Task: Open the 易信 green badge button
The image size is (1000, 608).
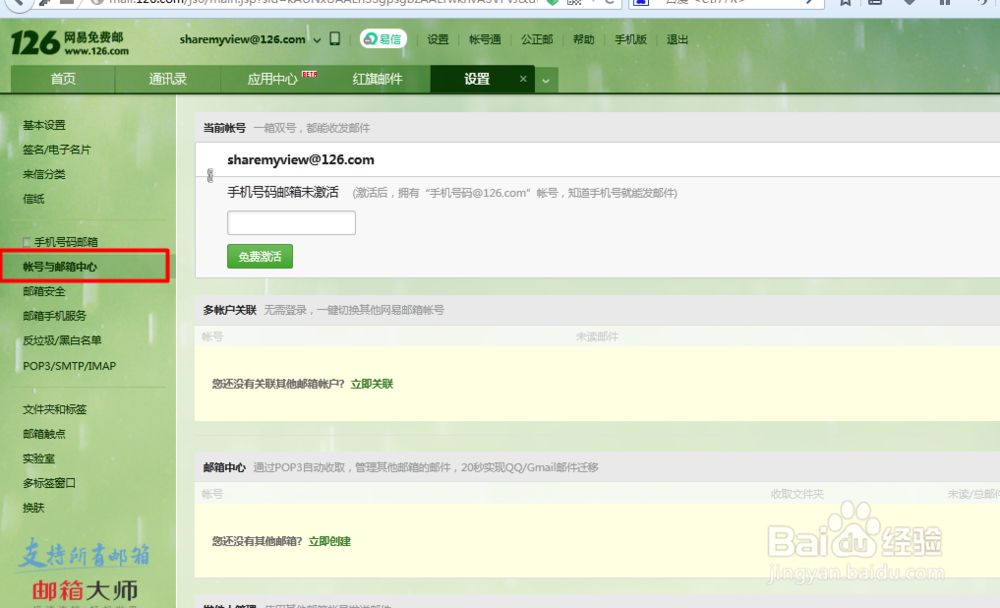Action: (383, 39)
